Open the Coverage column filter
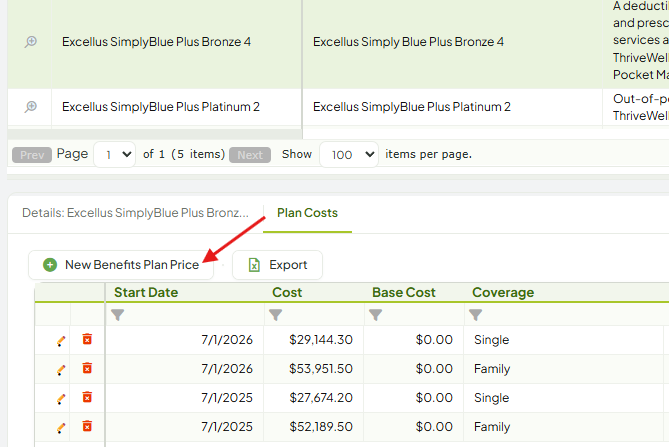Screen dimensions: 669x447 [x=475, y=315]
